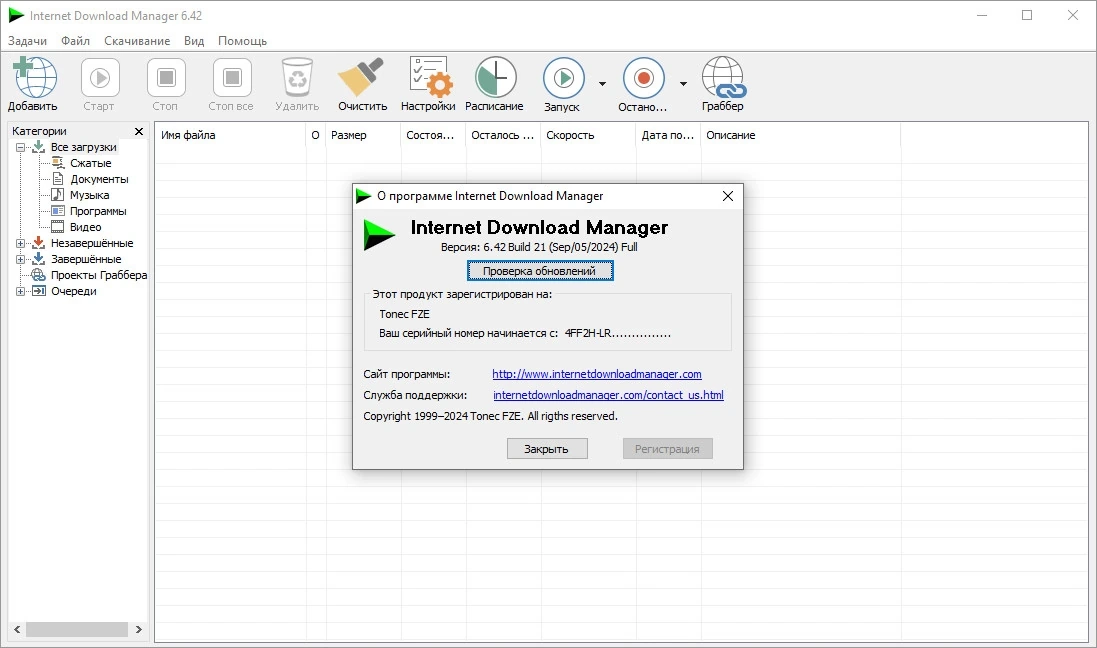This screenshot has width=1097, height=648.
Task: Click the Незавершённые red arrow icon
Action: [x=38, y=243]
